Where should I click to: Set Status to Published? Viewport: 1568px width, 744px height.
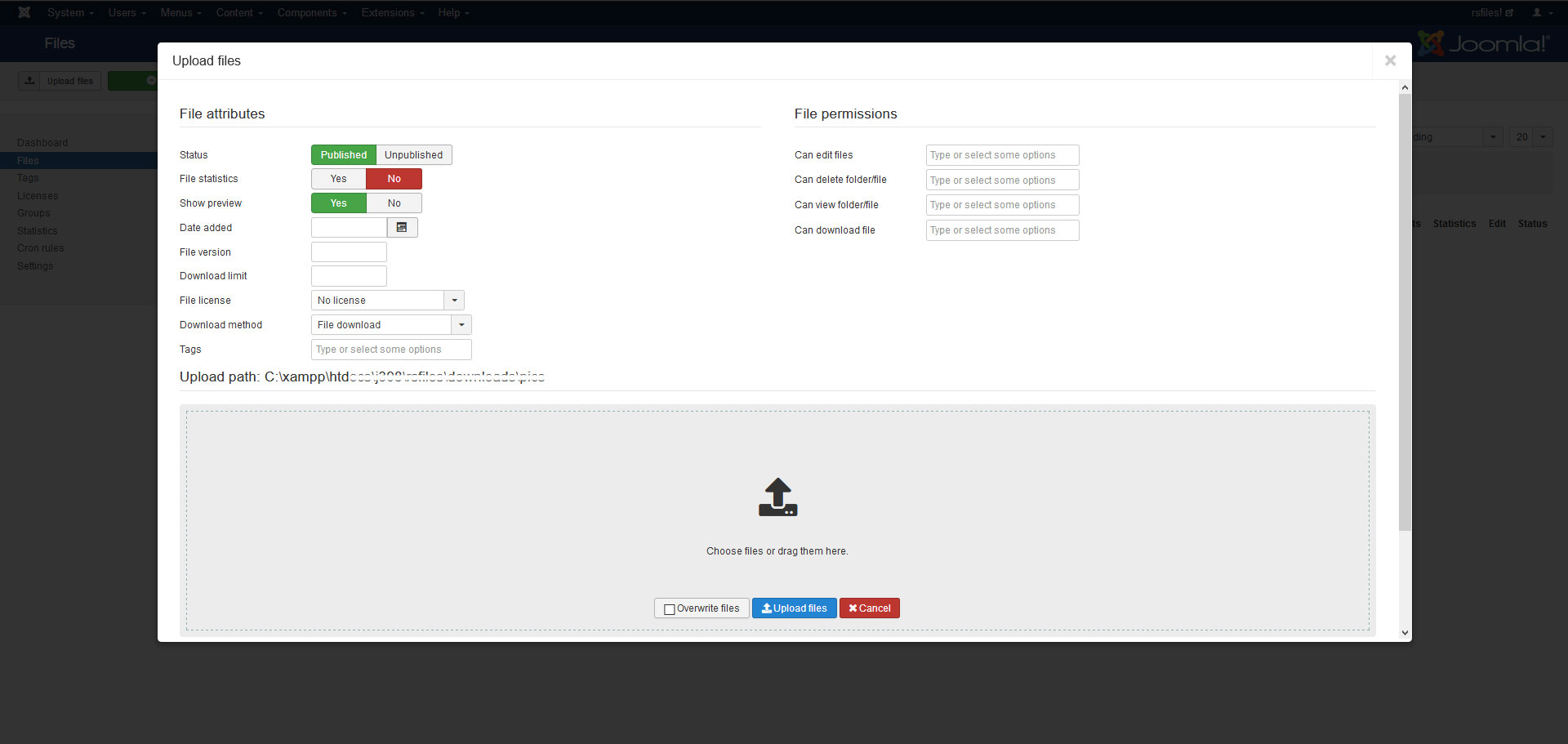point(344,154)
